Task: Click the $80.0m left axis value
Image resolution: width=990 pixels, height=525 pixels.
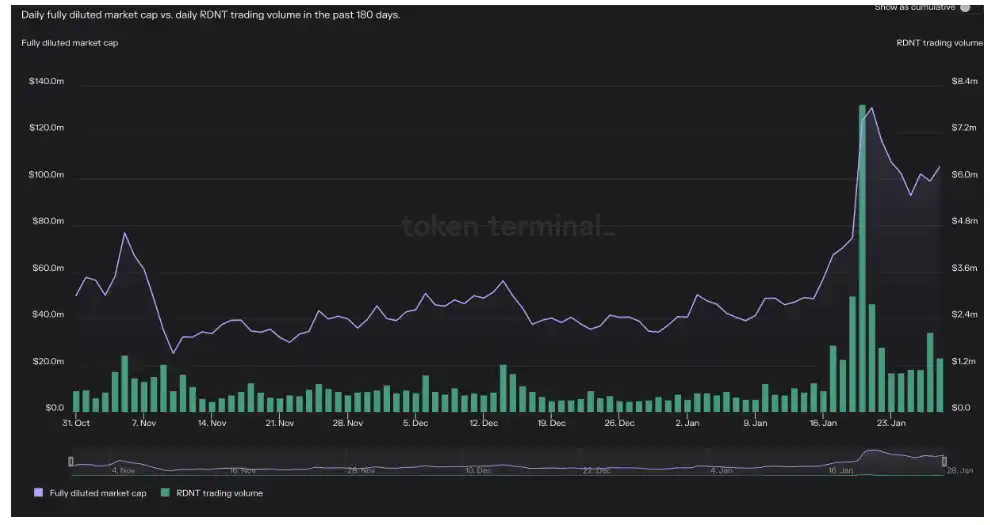Action: (x=48, y=221)
